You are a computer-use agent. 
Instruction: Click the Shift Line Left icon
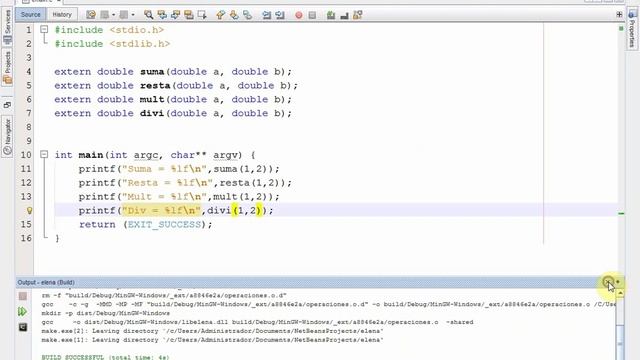point(267,15)
